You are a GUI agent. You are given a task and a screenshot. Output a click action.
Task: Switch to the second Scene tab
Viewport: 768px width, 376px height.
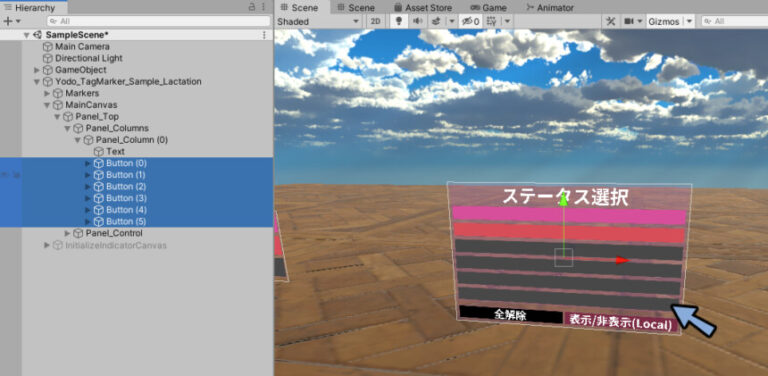click(x=357, y=7)
